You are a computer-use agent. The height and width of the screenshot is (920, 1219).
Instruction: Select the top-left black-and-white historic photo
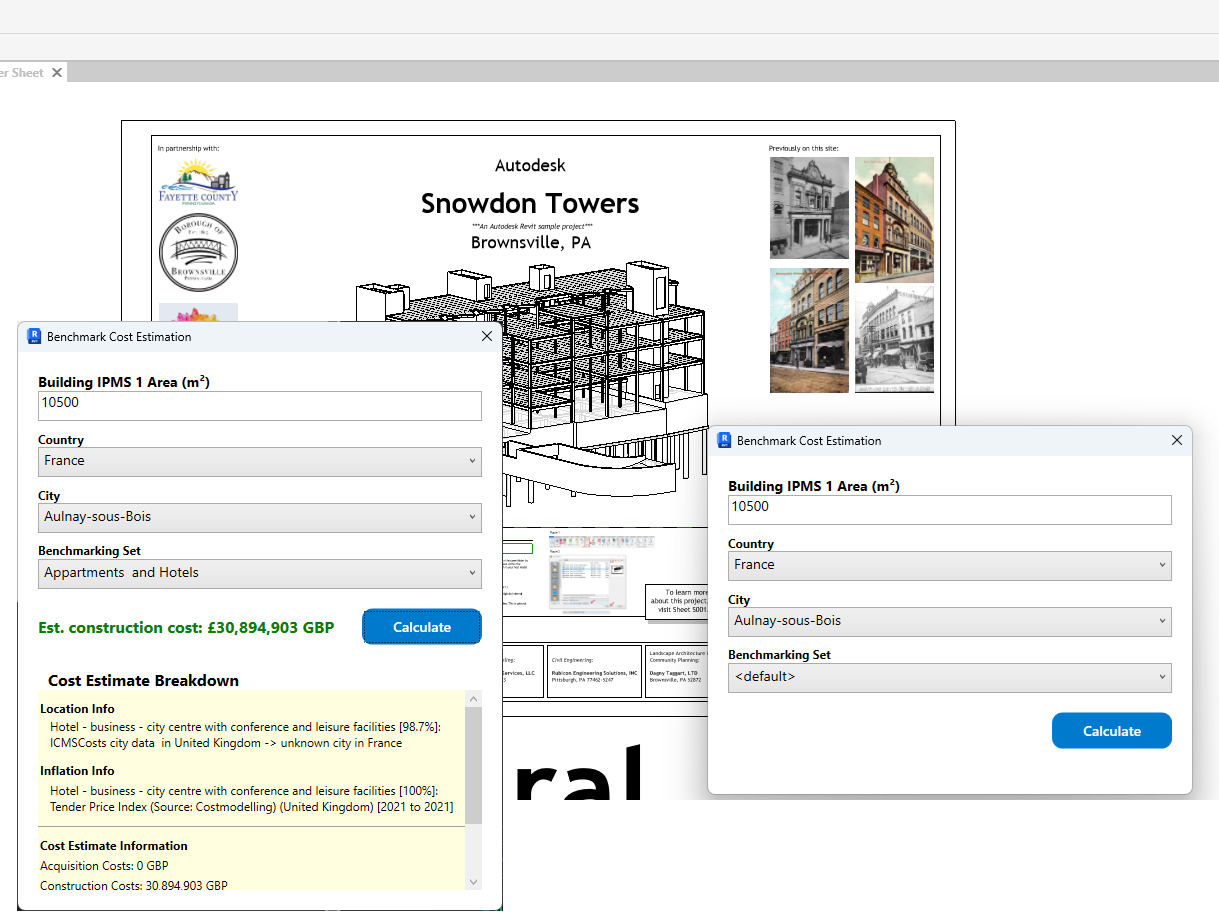tap(809, 208)
